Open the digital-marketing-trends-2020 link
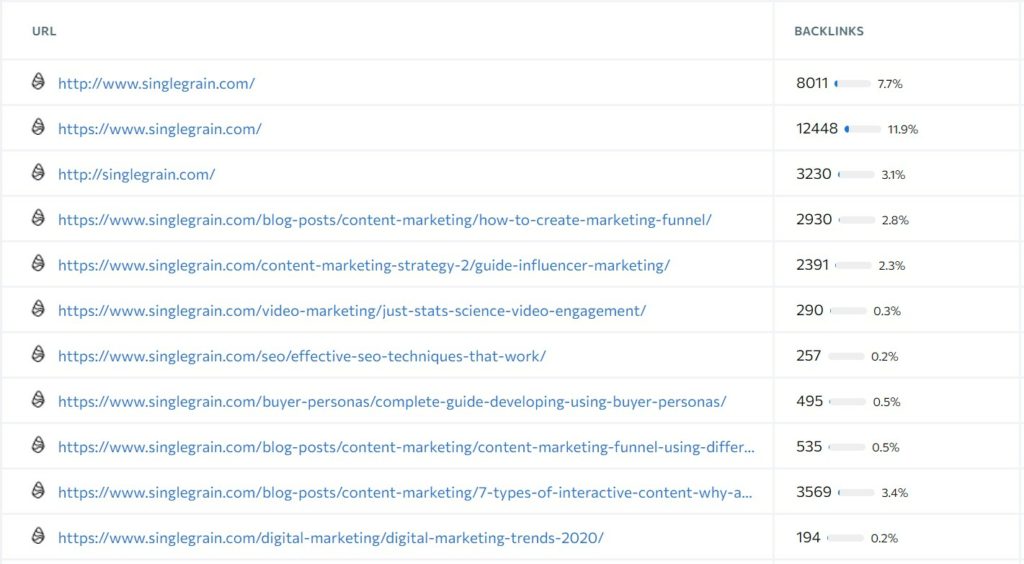This screenshot has height=564, width=1024. 331,538
